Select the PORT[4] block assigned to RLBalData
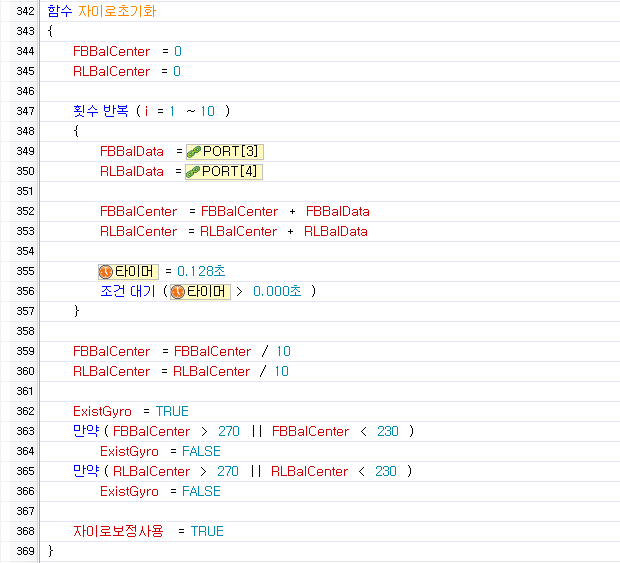Image resolution: width=620 pixels, height=563 pixels. [230, 171]
